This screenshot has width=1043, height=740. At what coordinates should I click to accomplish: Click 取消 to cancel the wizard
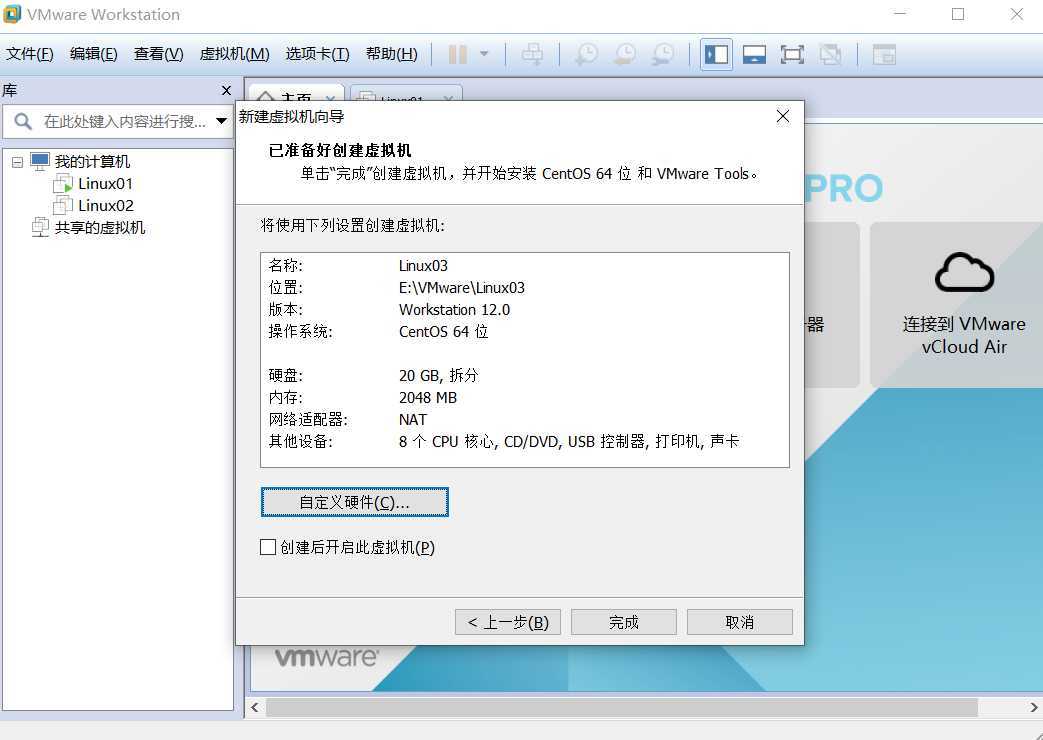740,622
